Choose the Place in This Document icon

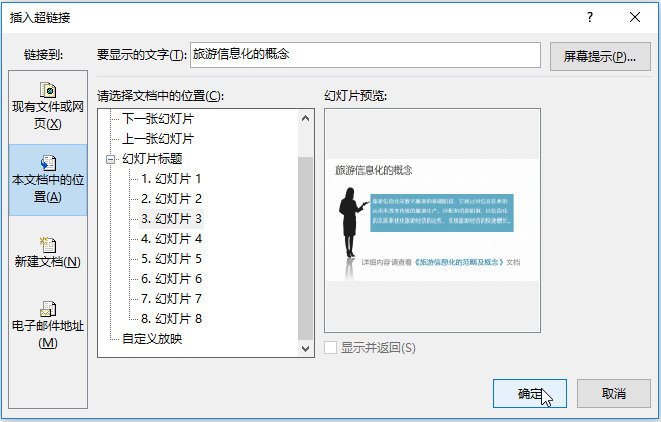[48, 163]
